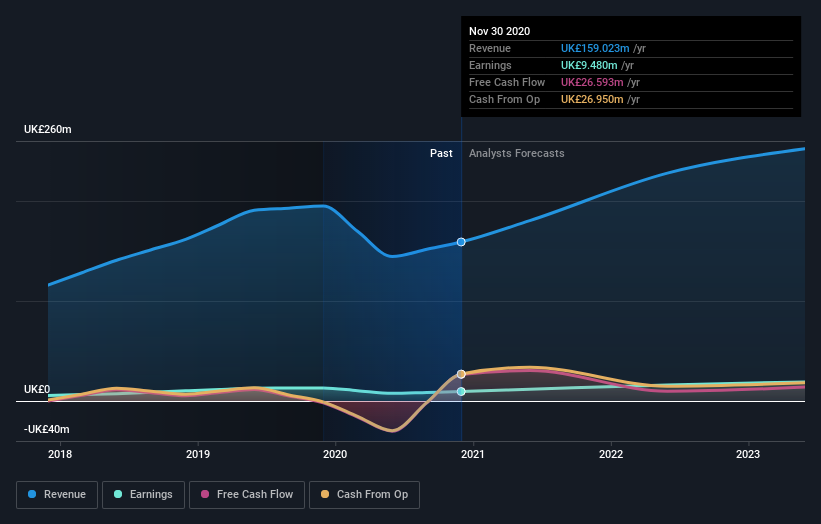Click the Cash From Op tooltip row label
821x524 pixels.
coord(504,99)
